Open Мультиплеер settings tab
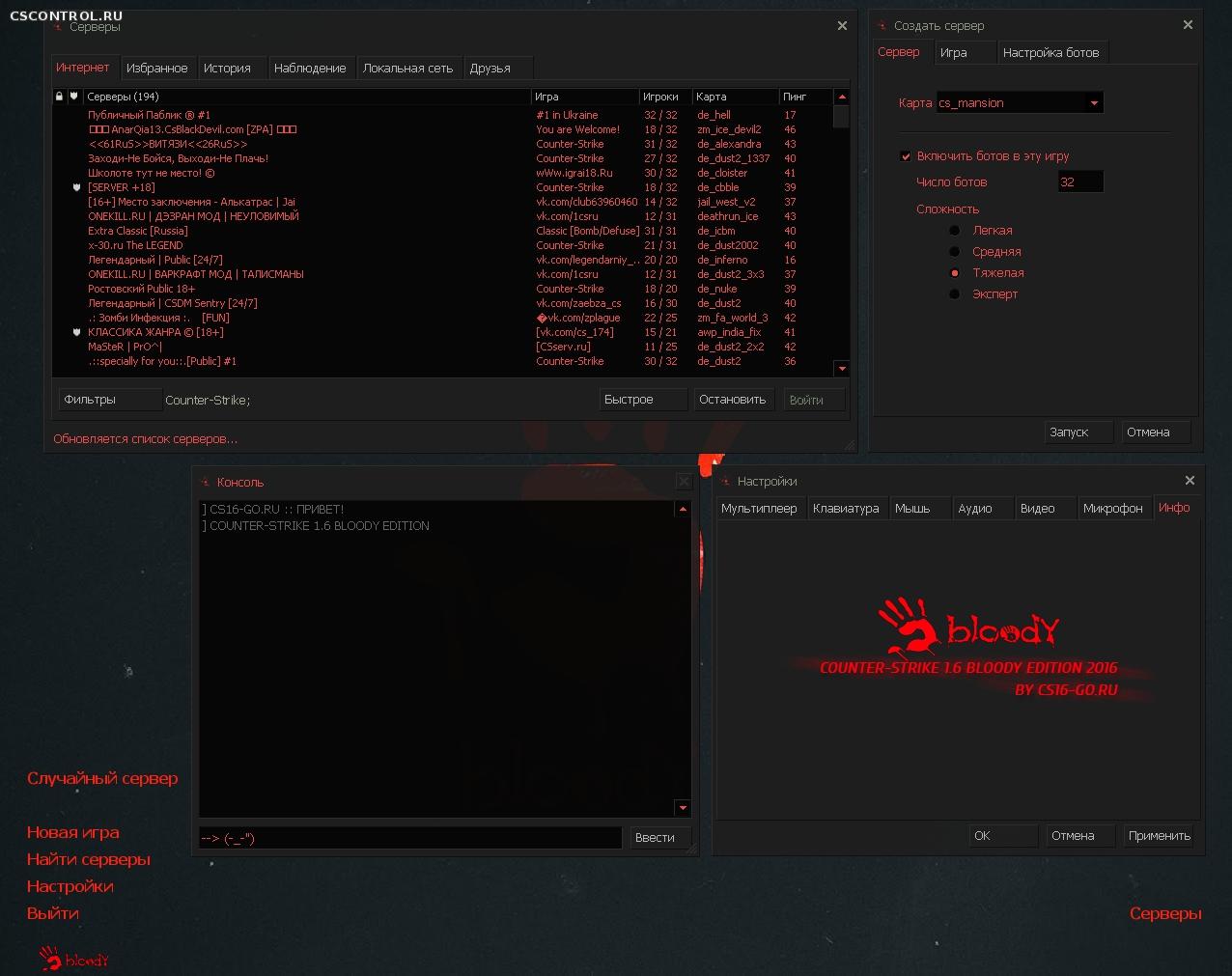 (760, 509)
